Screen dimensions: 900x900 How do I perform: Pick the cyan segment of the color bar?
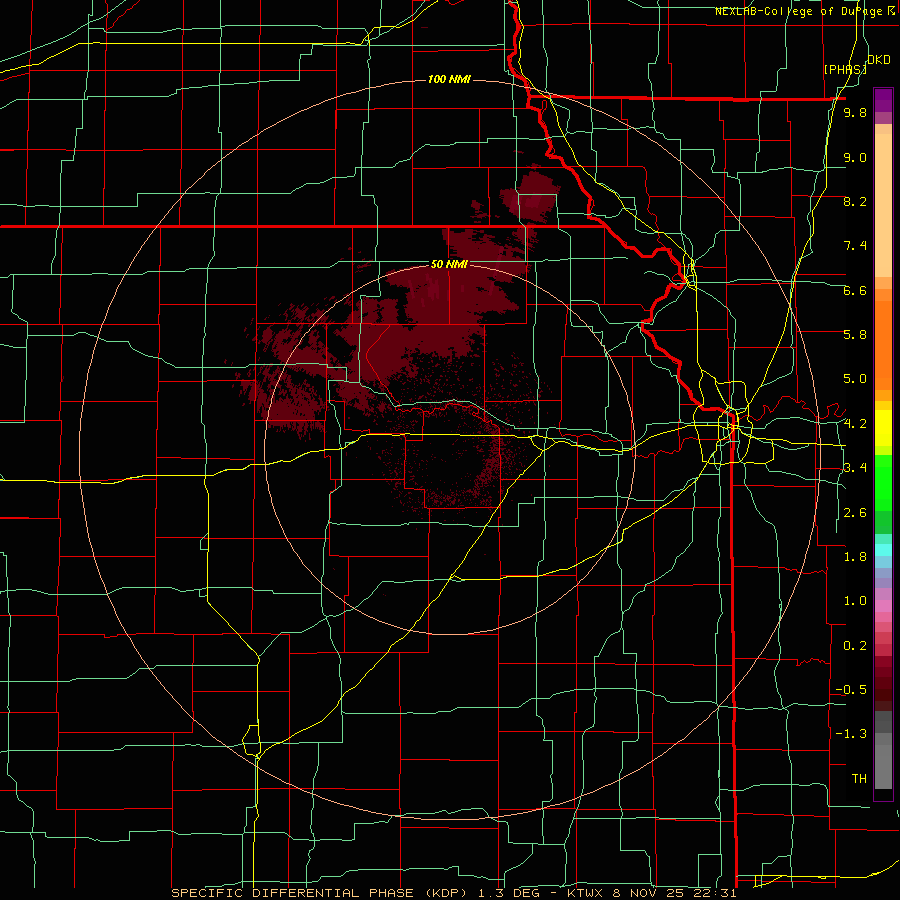883,550
